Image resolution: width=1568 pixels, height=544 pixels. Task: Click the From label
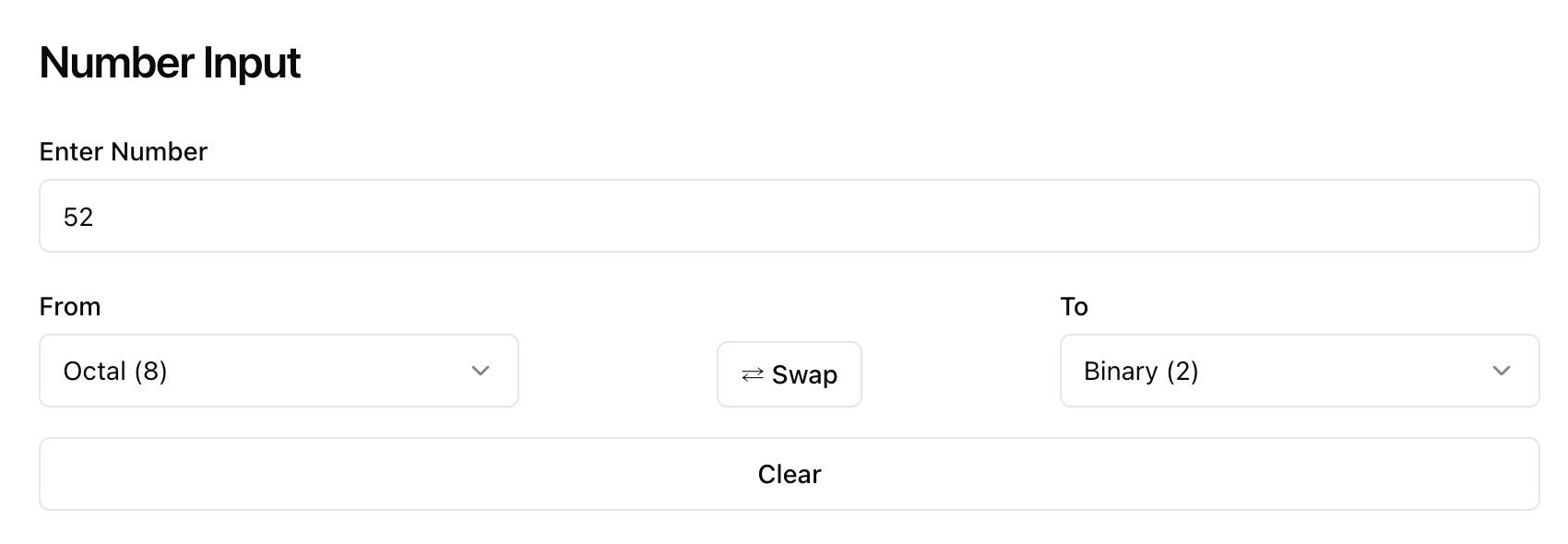(x=70, y=306)
